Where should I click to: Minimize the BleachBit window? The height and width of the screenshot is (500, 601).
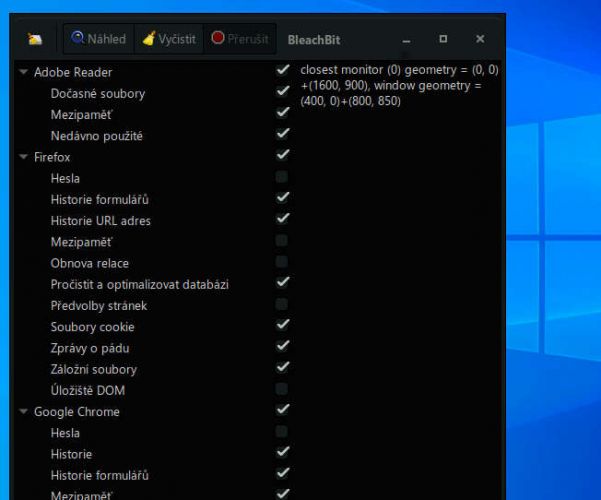point(406,40)
